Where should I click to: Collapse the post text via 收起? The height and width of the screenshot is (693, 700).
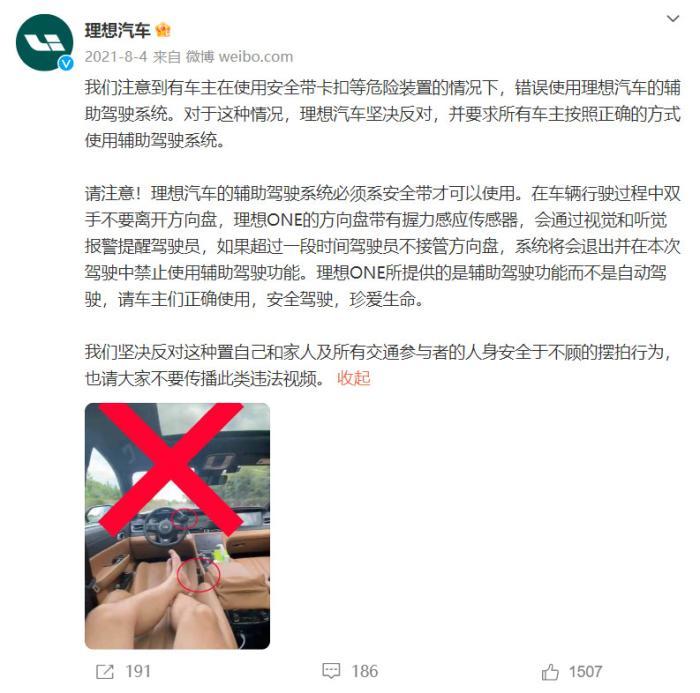354,378
